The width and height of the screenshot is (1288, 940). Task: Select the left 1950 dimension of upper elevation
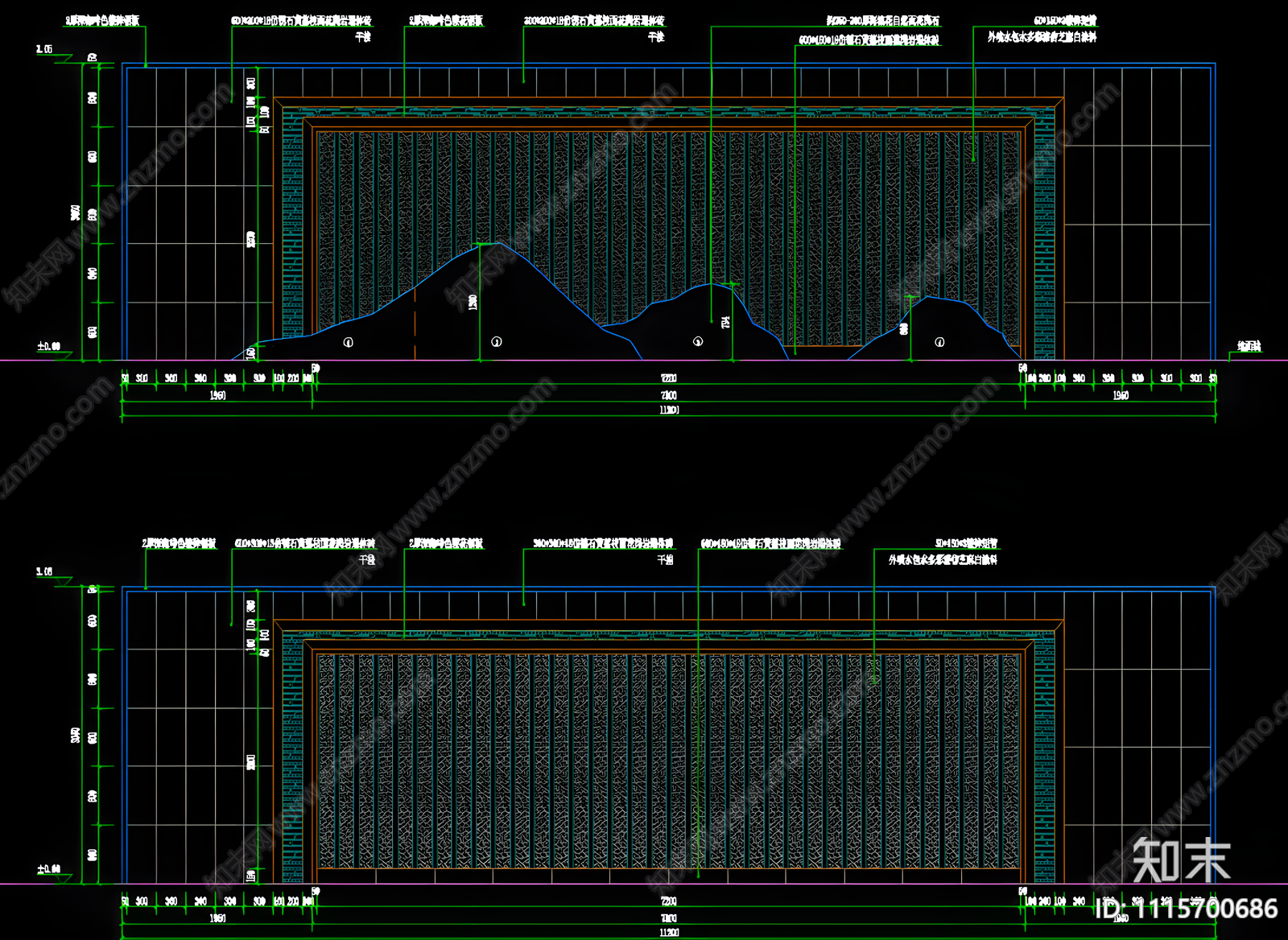pyautogui.click(x=217, y=395)
